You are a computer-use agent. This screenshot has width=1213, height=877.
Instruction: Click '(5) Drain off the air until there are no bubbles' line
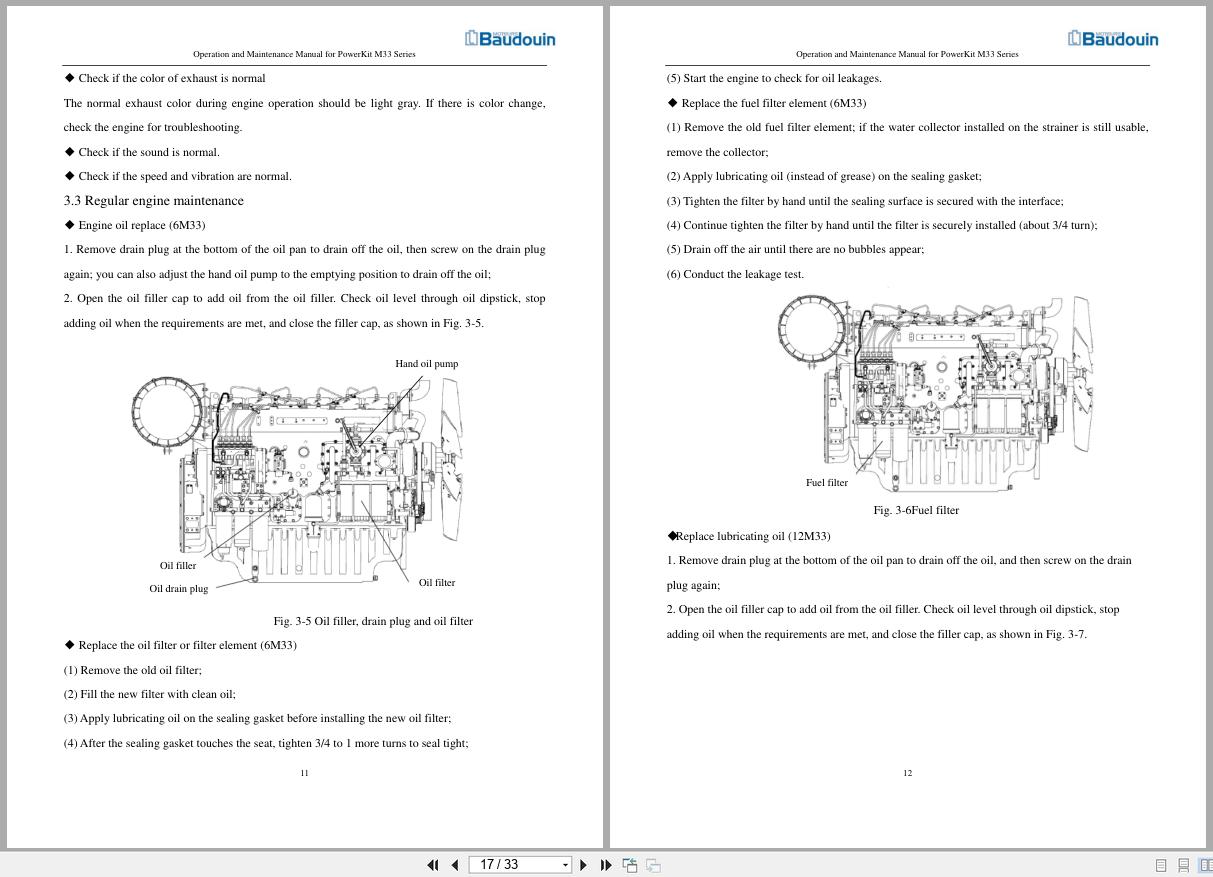point(795,250)
